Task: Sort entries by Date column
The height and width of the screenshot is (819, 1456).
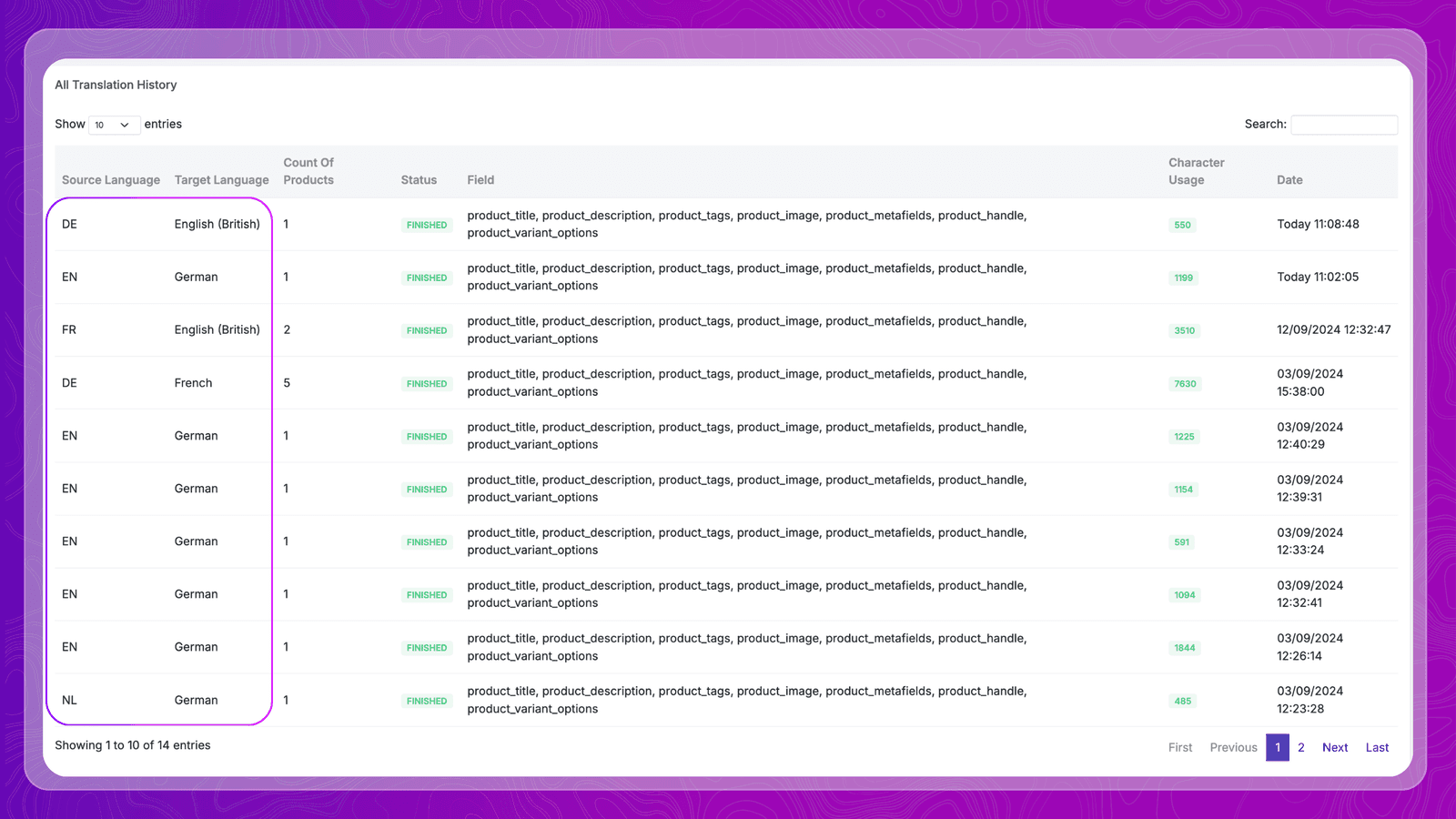Action: [1289, 180]
